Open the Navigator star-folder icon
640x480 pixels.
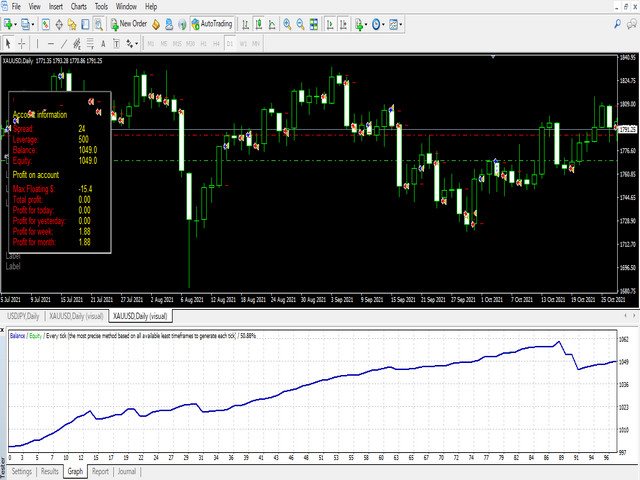pos(72,24)
